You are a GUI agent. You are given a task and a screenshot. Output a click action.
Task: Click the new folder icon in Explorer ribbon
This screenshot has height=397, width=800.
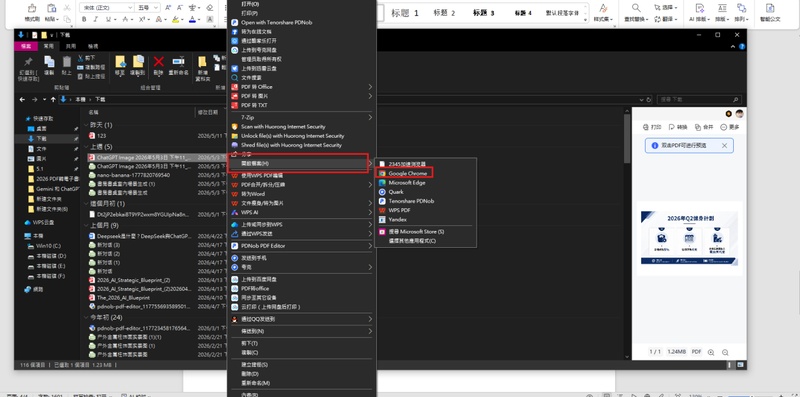coord(203,62)
